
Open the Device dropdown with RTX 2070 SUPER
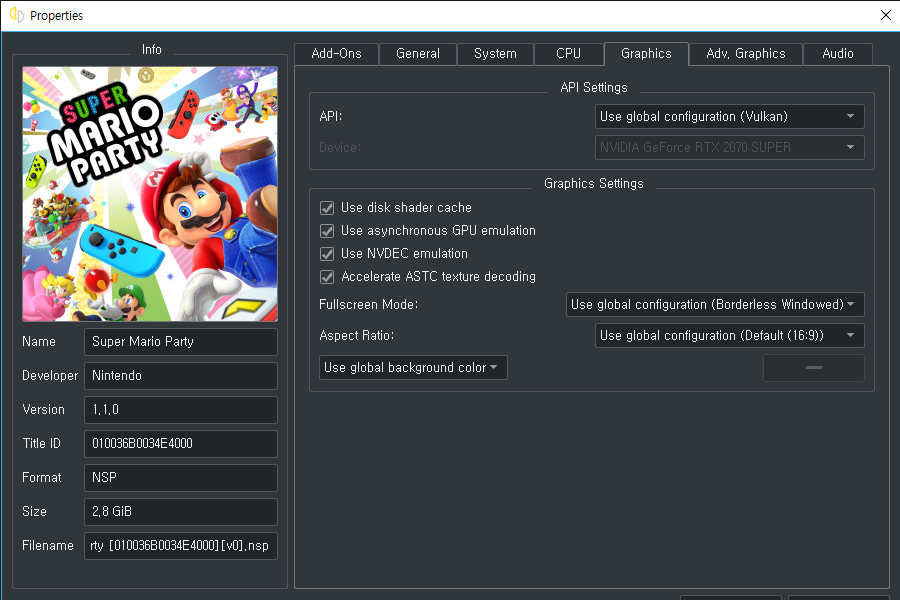730,148
